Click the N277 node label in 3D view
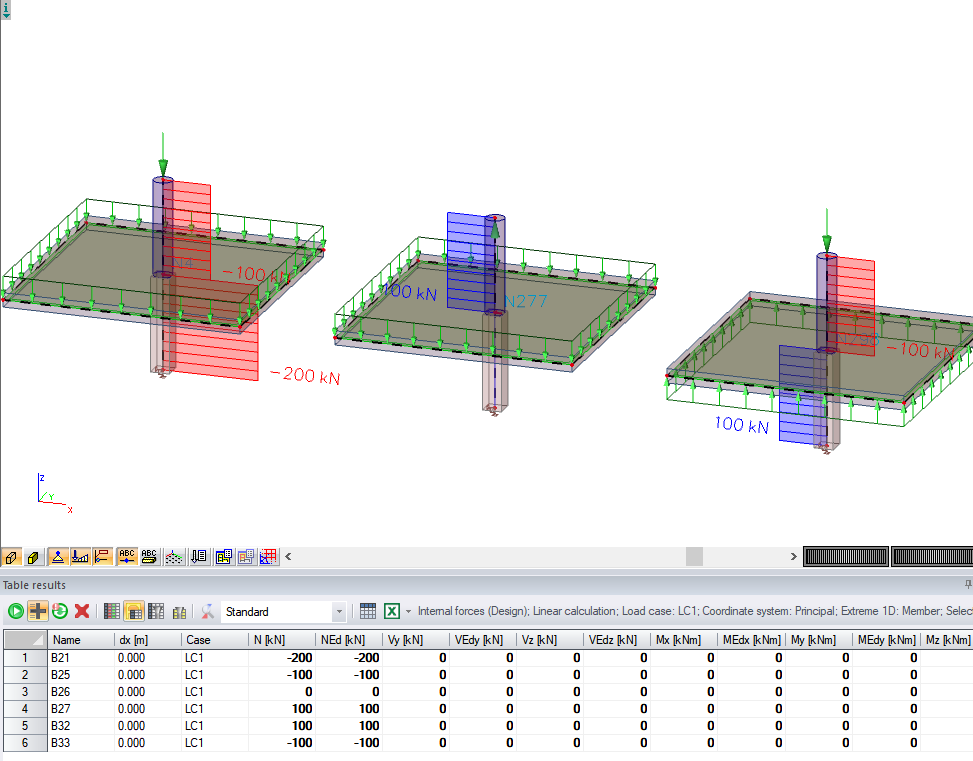Image resolution: width=973 pixels, height=761 pixels. point(526,302)
